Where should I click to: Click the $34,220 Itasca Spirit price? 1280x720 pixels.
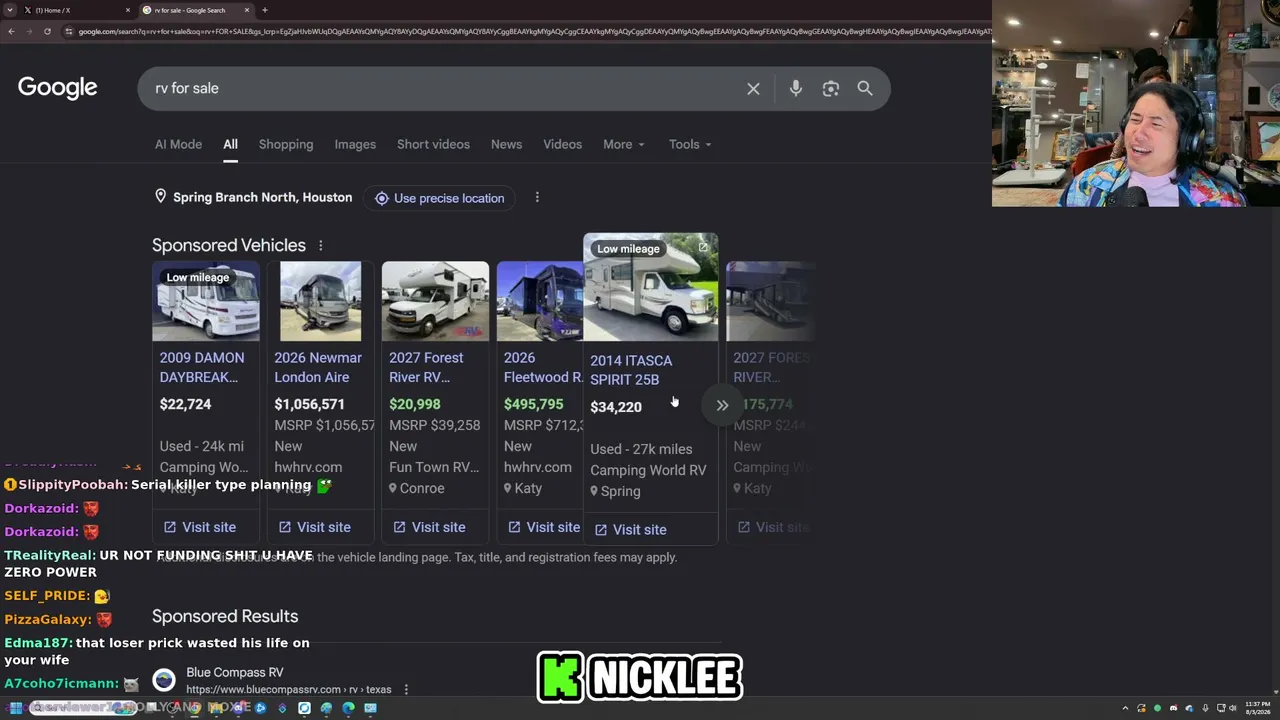click(616, 407)
